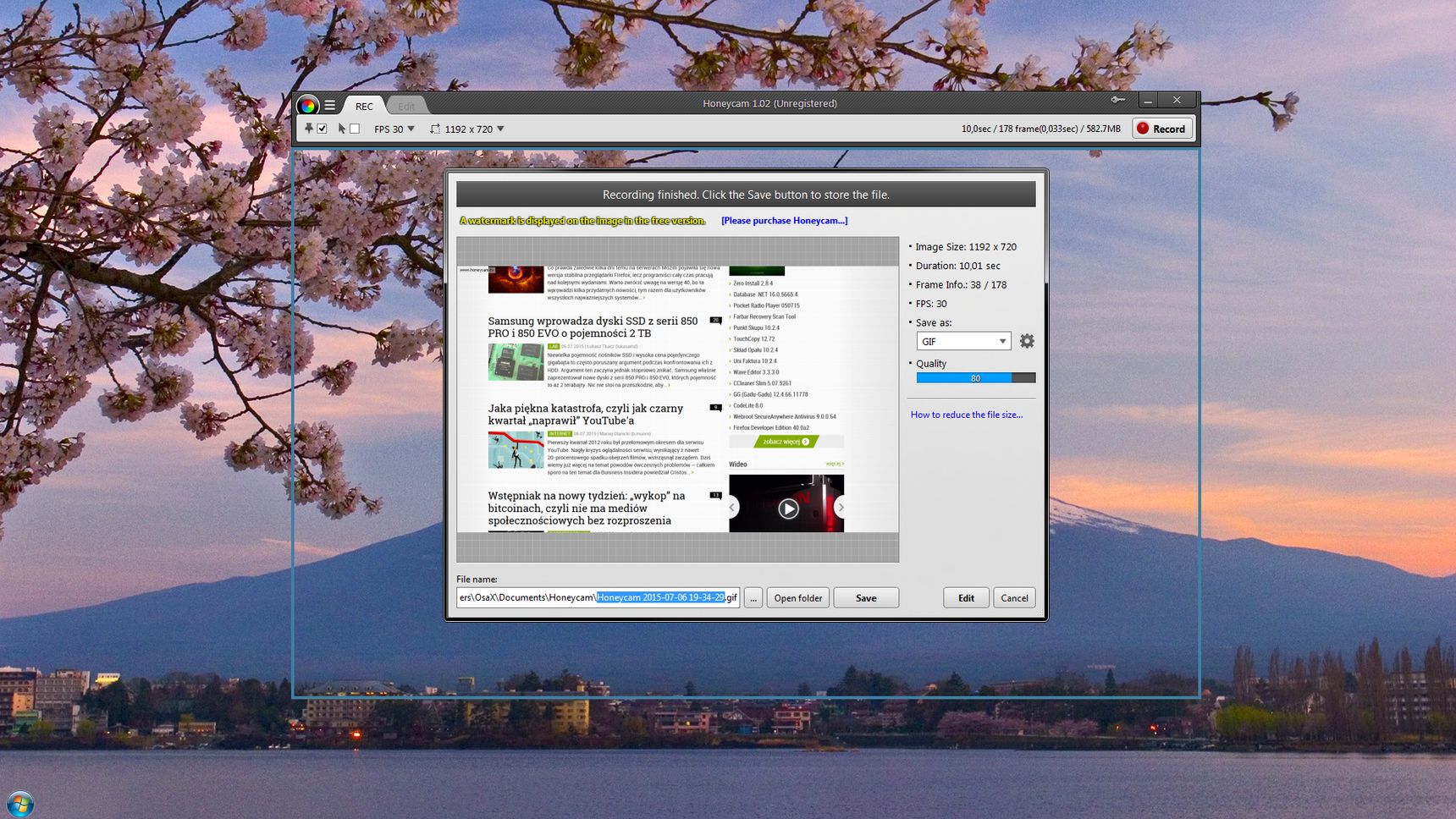Open the 1192 x 720 size dropdown
The width and height of the screenshot is (1456, 819).
click(x=475, y=129)
